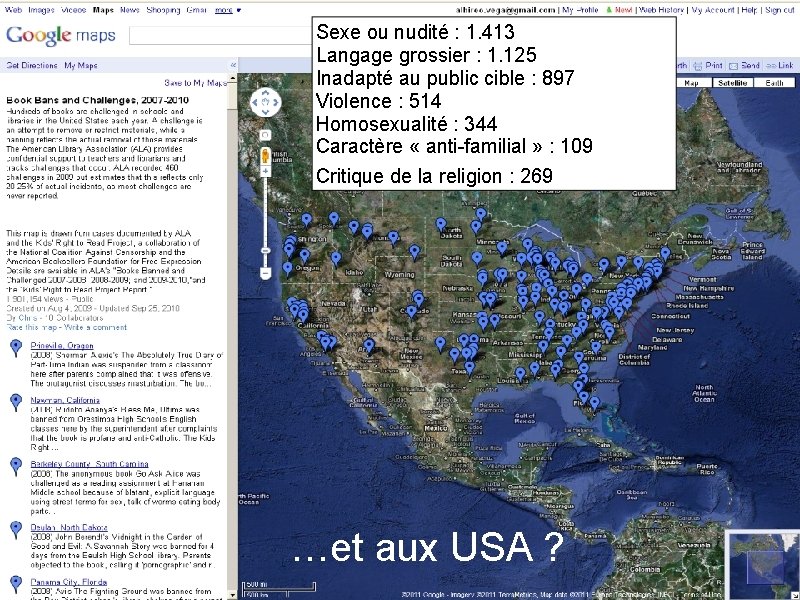Viewport: 800px width, 600px height.
Task: Click Rate this map link
Action: tap(32, 327)
